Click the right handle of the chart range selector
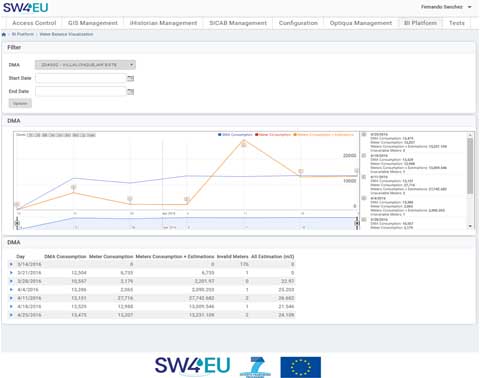The image size is (480, 378). tap(357, 223)
